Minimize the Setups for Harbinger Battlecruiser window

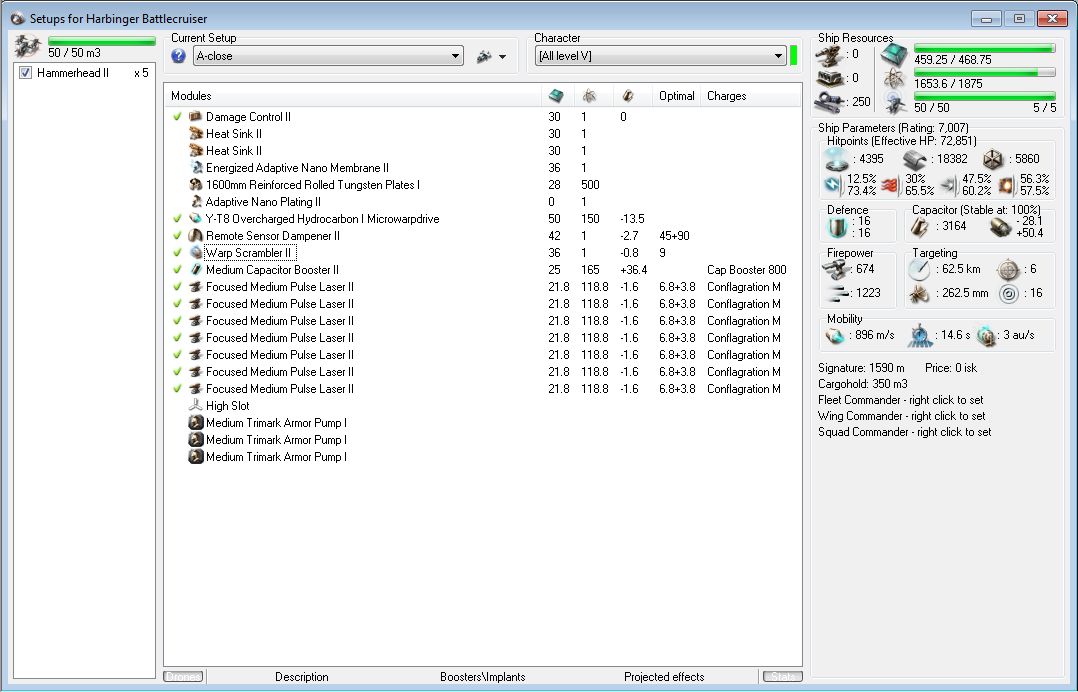(986, 19)
